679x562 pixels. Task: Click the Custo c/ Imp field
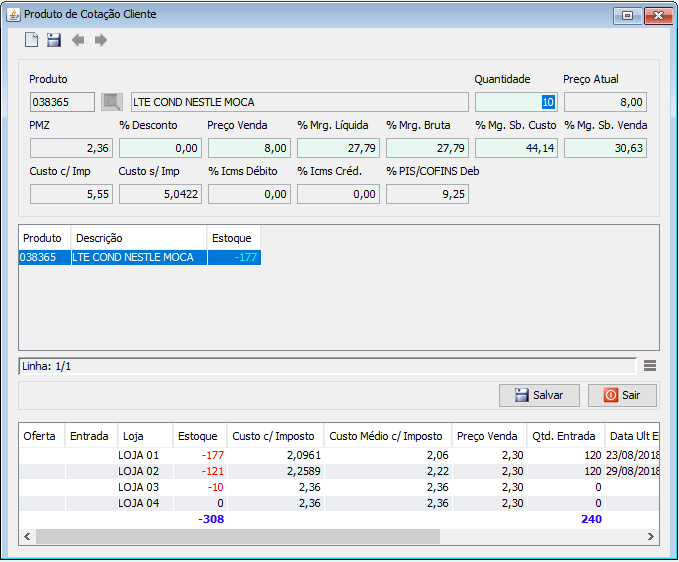pyautogui.click(x=71, y=194)
